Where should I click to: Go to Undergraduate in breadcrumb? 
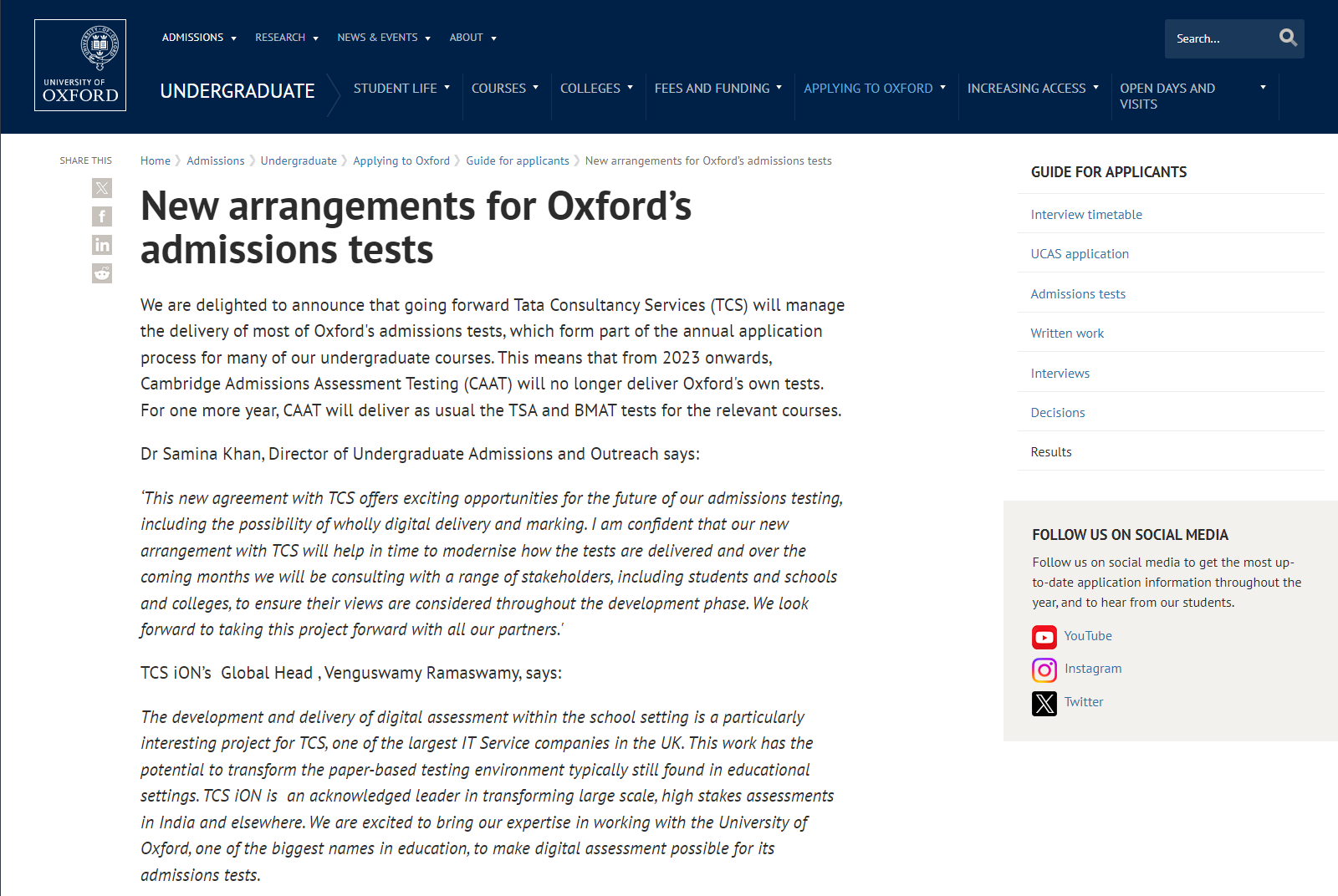point(299,160)
